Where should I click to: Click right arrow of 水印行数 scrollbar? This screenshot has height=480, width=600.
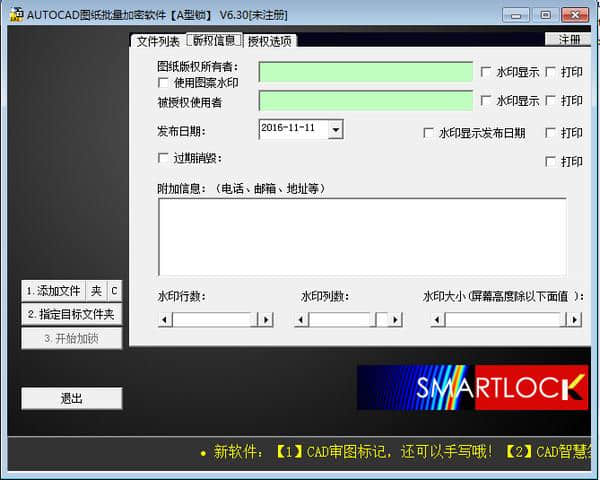[x=266, y=320]
